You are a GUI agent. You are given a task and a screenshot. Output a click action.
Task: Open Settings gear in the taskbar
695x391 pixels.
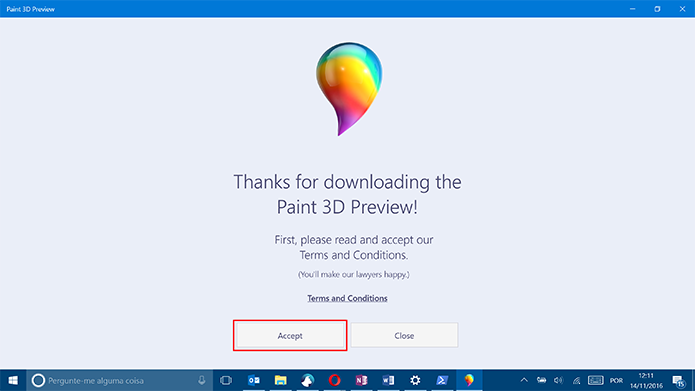point(415,380)
